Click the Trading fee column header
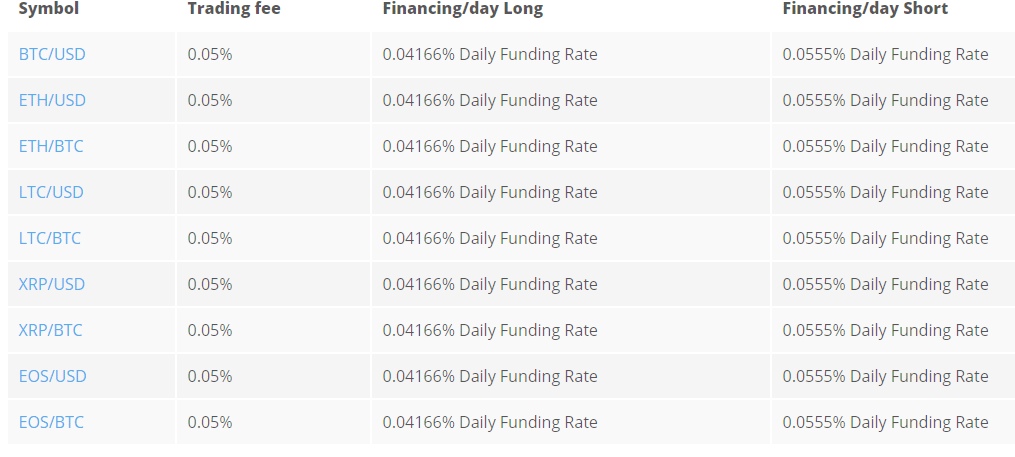 [234, 9]
